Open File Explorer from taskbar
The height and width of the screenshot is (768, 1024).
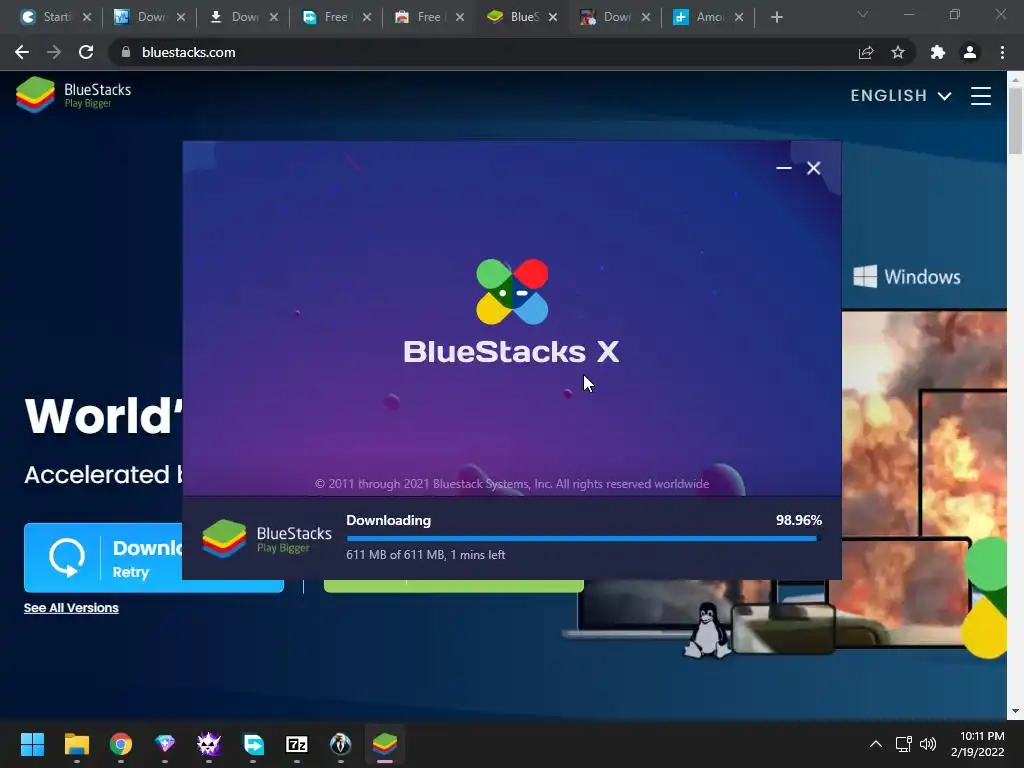[76, 744]
